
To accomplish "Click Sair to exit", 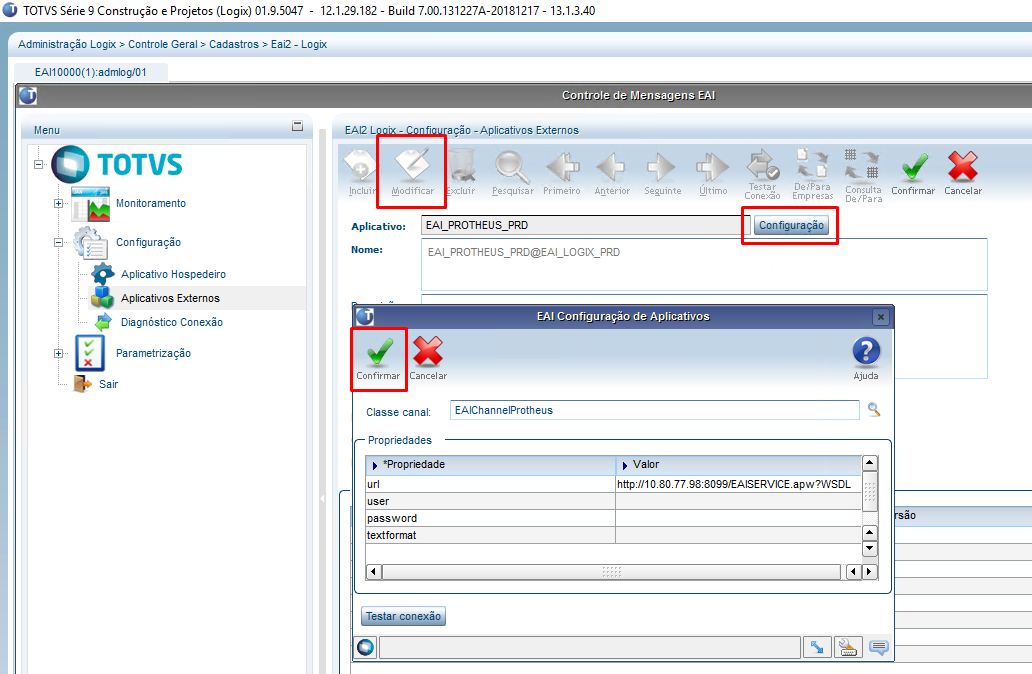I will 109,384.
